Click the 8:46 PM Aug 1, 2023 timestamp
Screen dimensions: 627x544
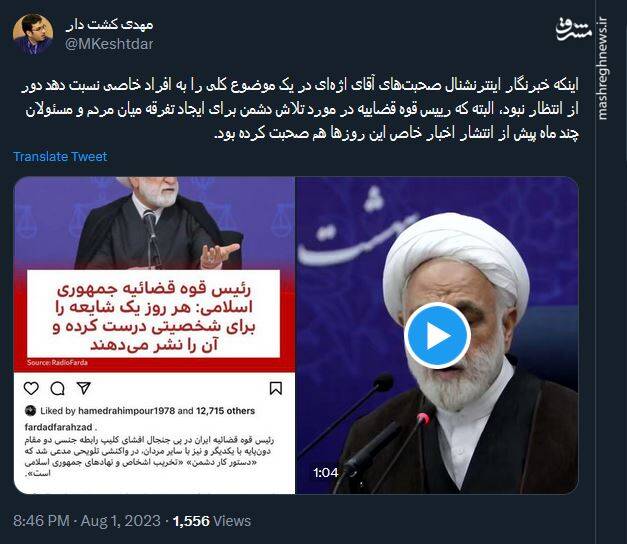(x=87, y=521)
